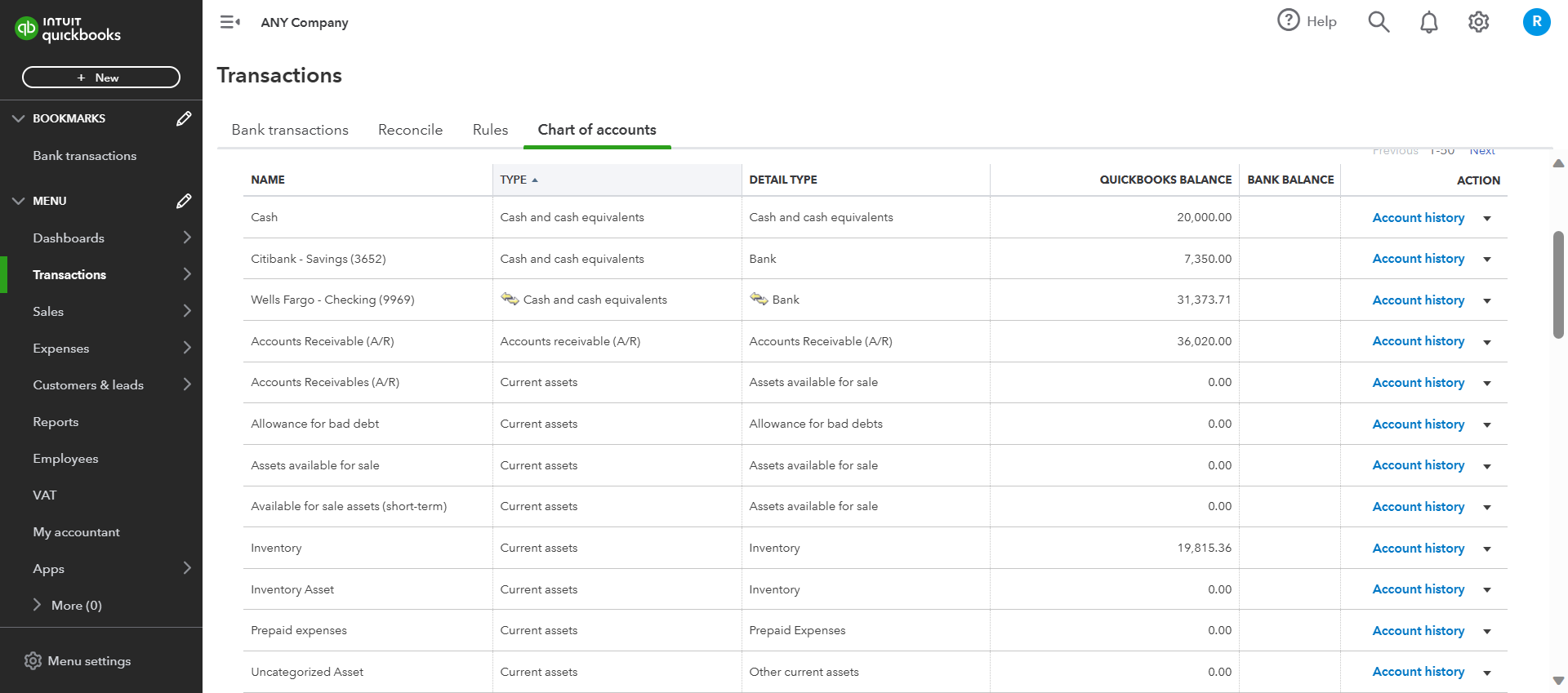Click the user profile avatar R

1536,22
